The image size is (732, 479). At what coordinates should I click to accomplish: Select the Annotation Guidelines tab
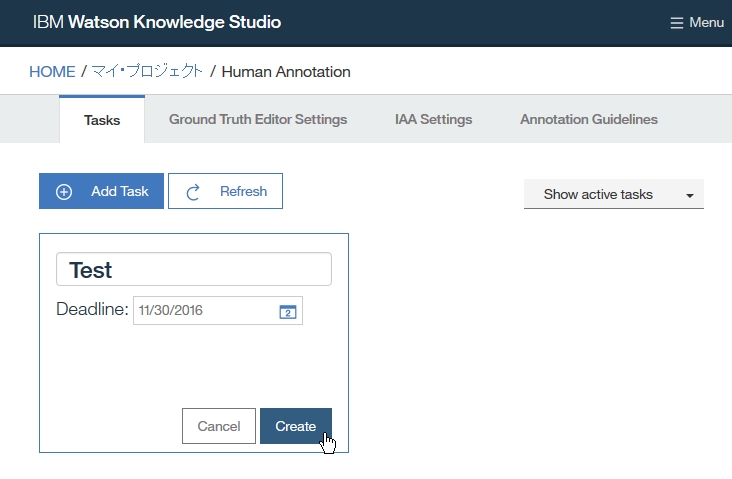pos(589,120)
